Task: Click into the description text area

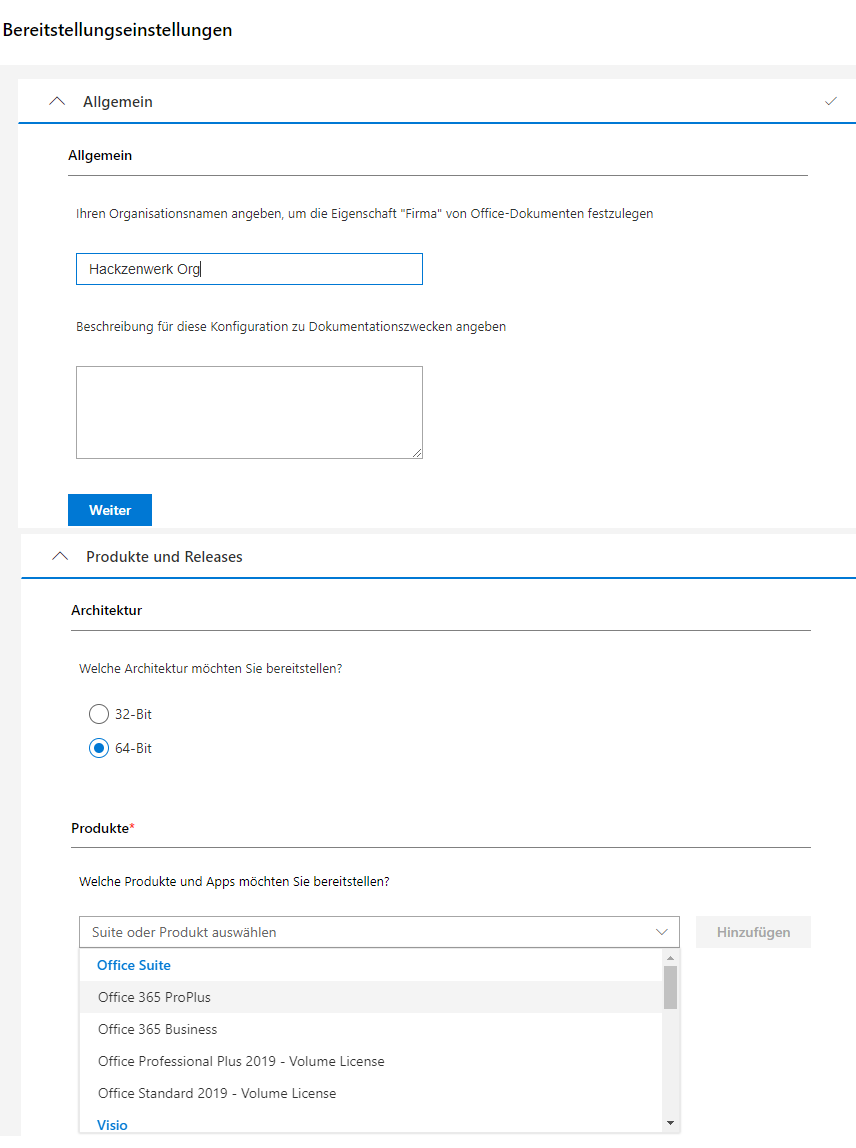Action: [x=249, y=412]
